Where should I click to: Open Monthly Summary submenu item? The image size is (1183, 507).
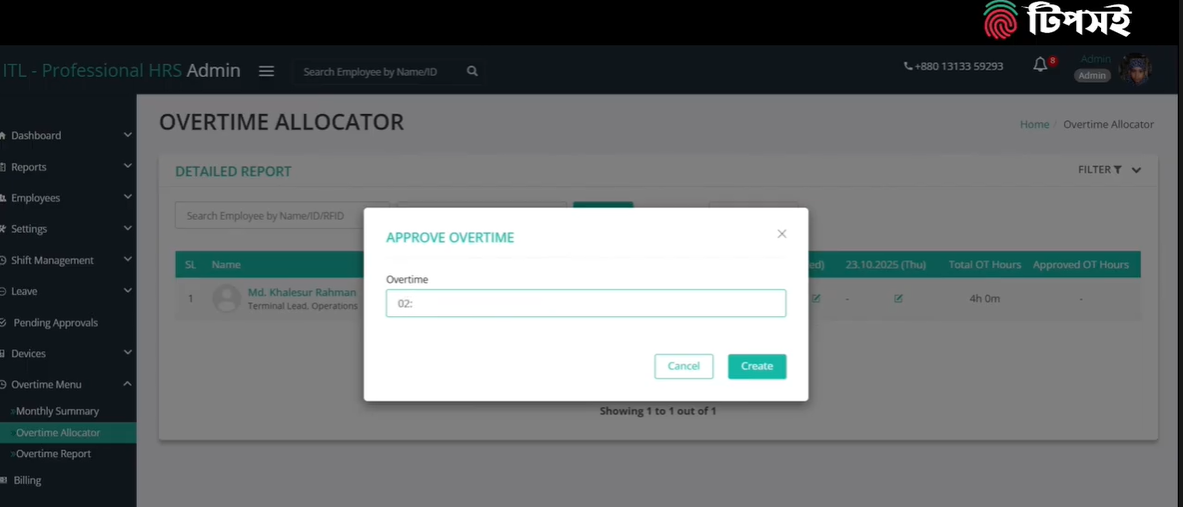point(57,411)
